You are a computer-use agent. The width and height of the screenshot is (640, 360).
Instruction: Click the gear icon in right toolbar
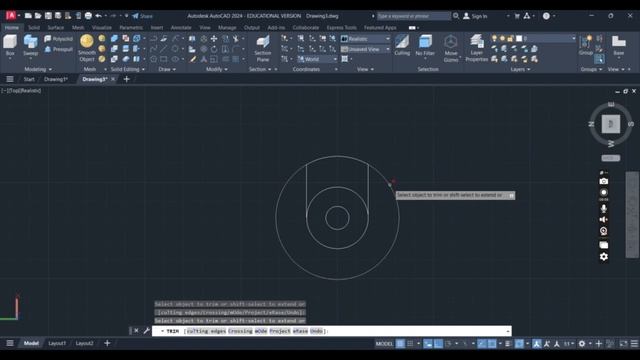(604, 257)
